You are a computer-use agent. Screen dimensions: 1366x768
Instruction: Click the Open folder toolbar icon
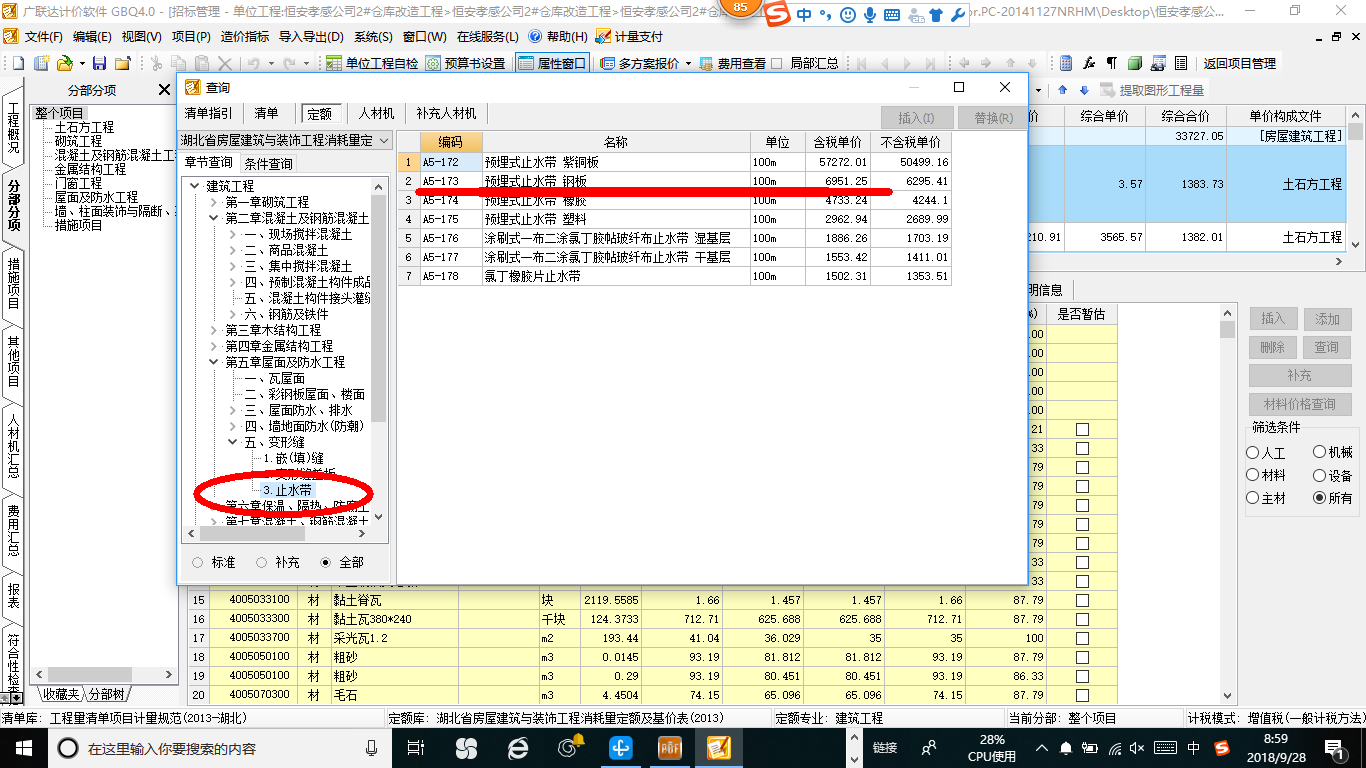click(64, 63)
